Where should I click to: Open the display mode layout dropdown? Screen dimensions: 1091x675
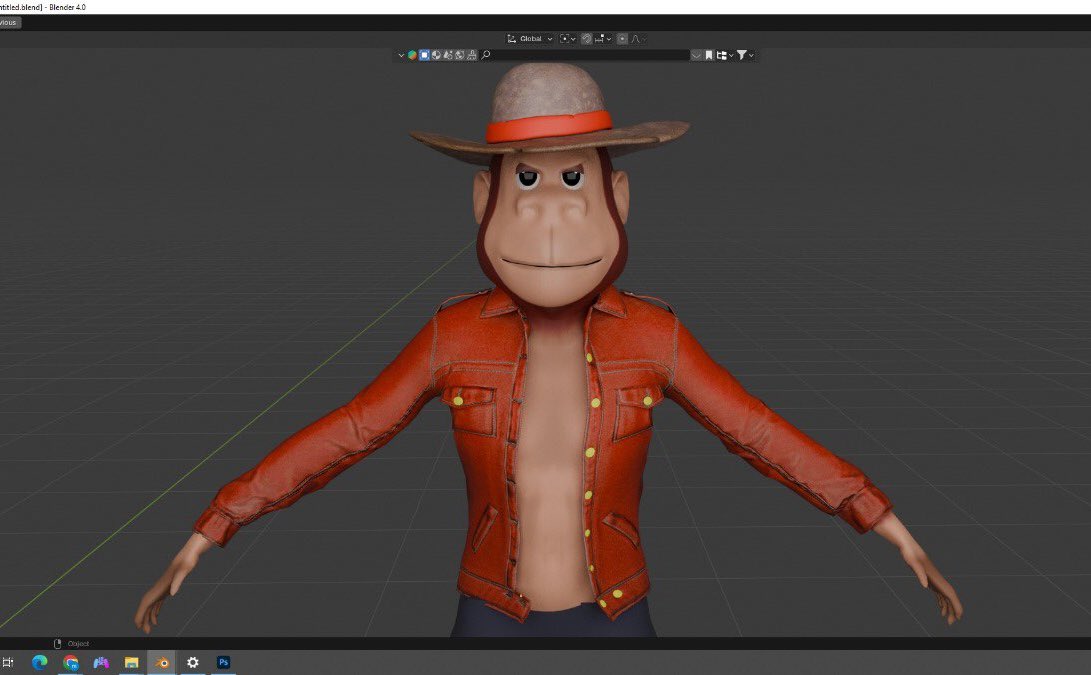tap(725, 55)
